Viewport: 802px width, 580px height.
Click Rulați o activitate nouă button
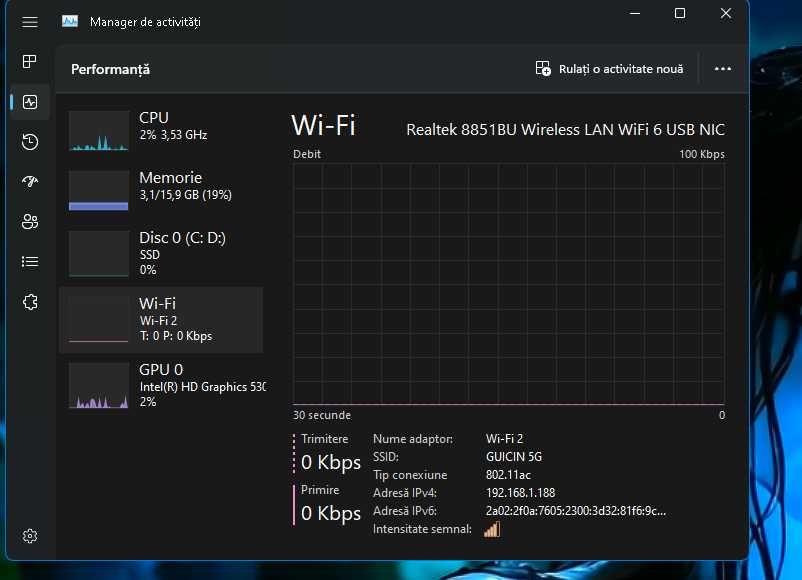point(609,69)
